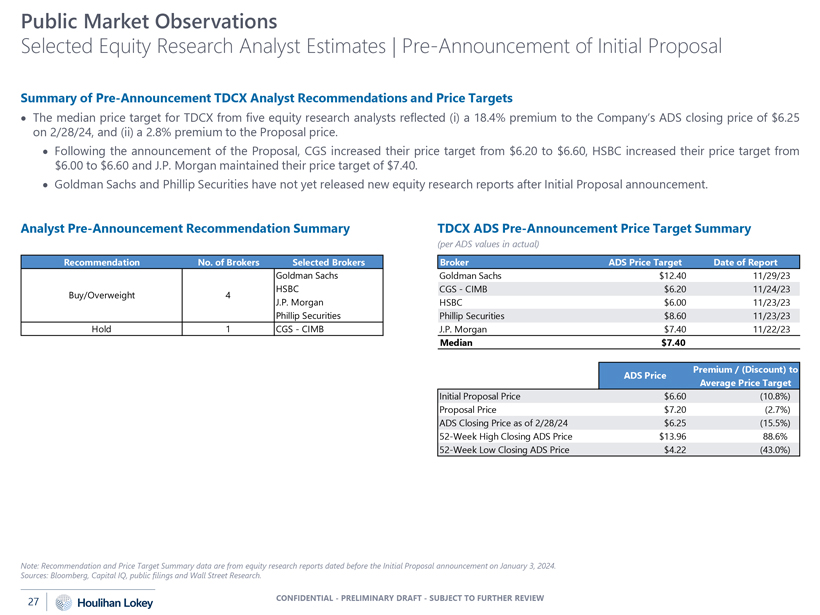This screenshot has width=820, height=615.
Task: Click the 'Analyst Pre-Announcement Recommendation Summary' heading
Action: [185, 229]
